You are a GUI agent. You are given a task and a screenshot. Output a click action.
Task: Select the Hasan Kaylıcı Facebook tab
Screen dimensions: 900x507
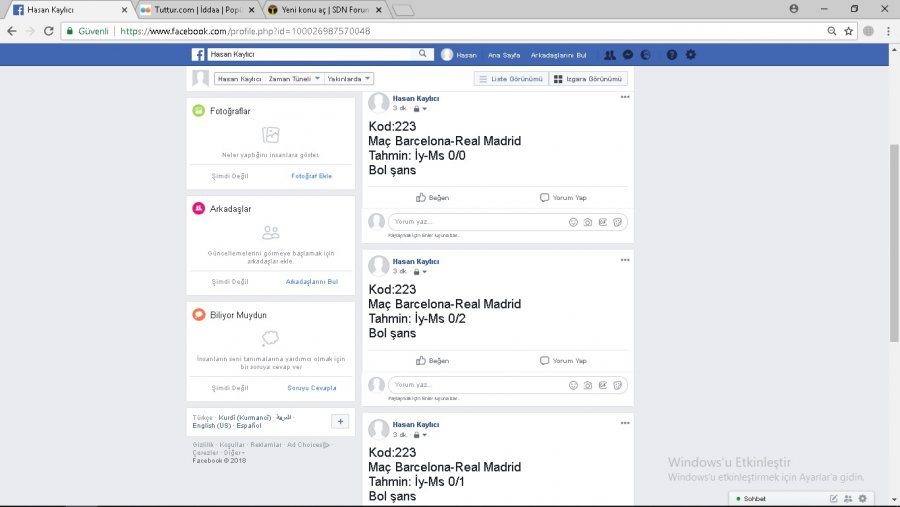(69, 10)
